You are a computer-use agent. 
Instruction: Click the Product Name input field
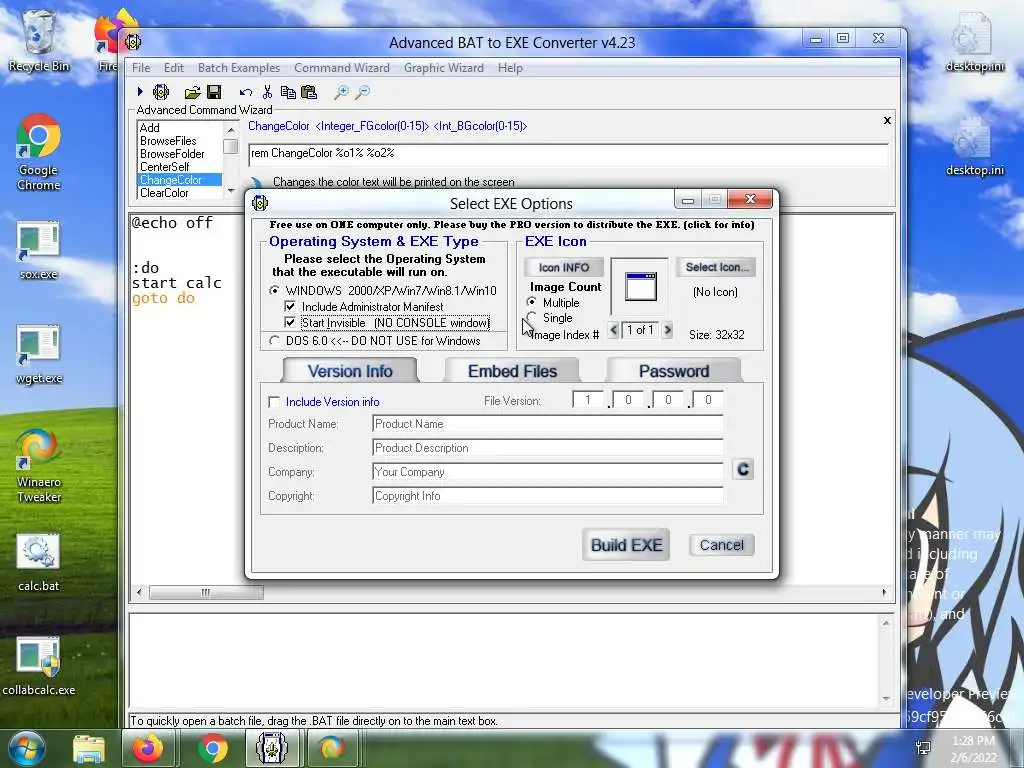pyautogui.click(x=547, y=424)
